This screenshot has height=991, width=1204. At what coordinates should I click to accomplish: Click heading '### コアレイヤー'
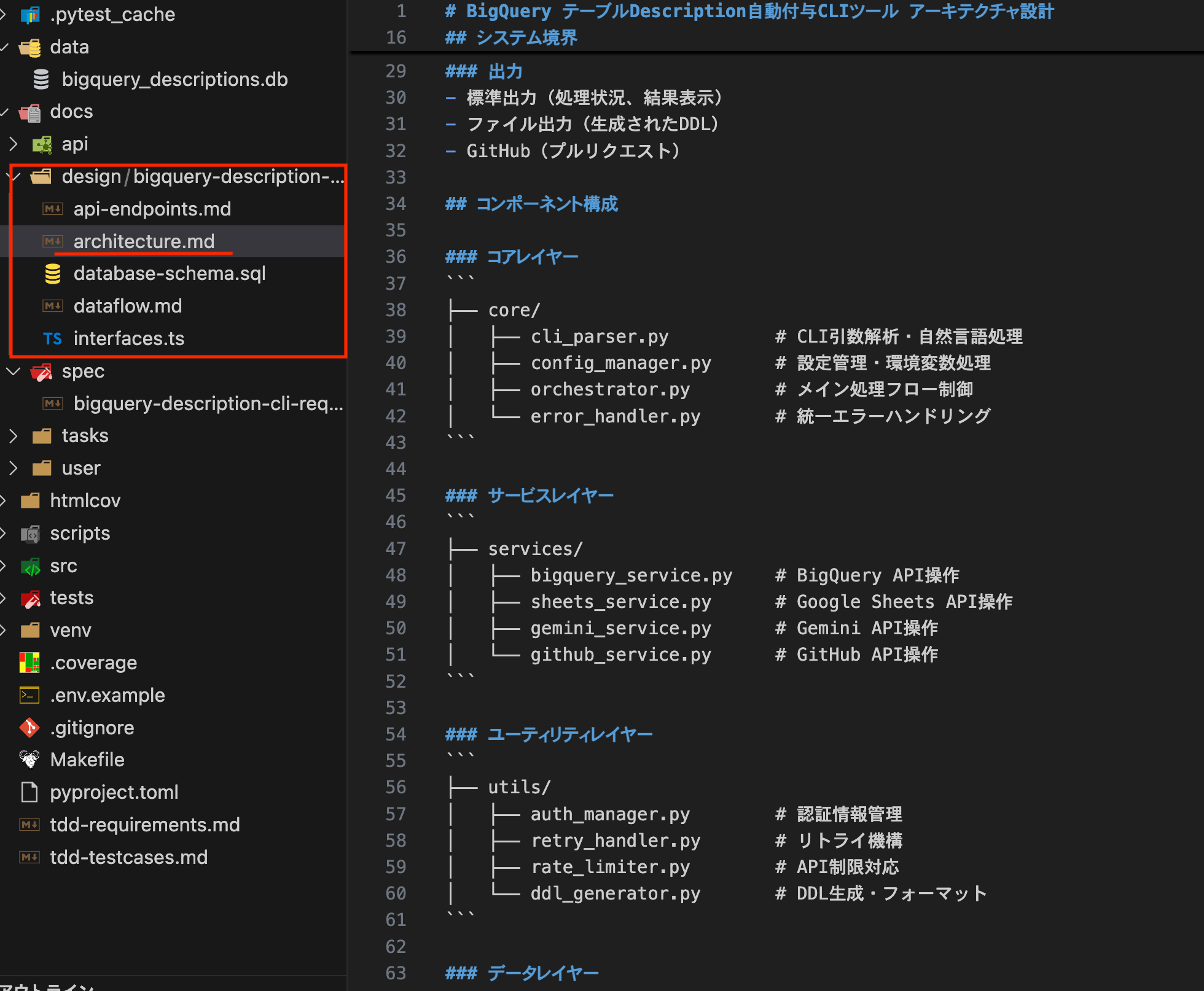(512, 257)
